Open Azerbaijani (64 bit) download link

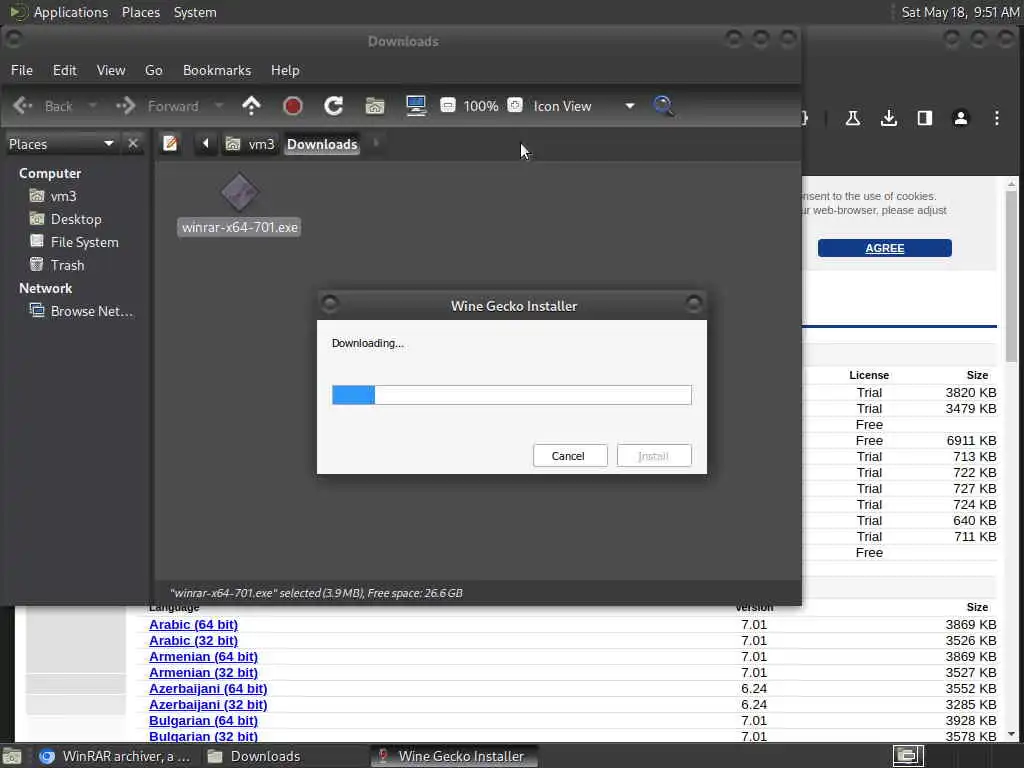(x=208, y=689)
